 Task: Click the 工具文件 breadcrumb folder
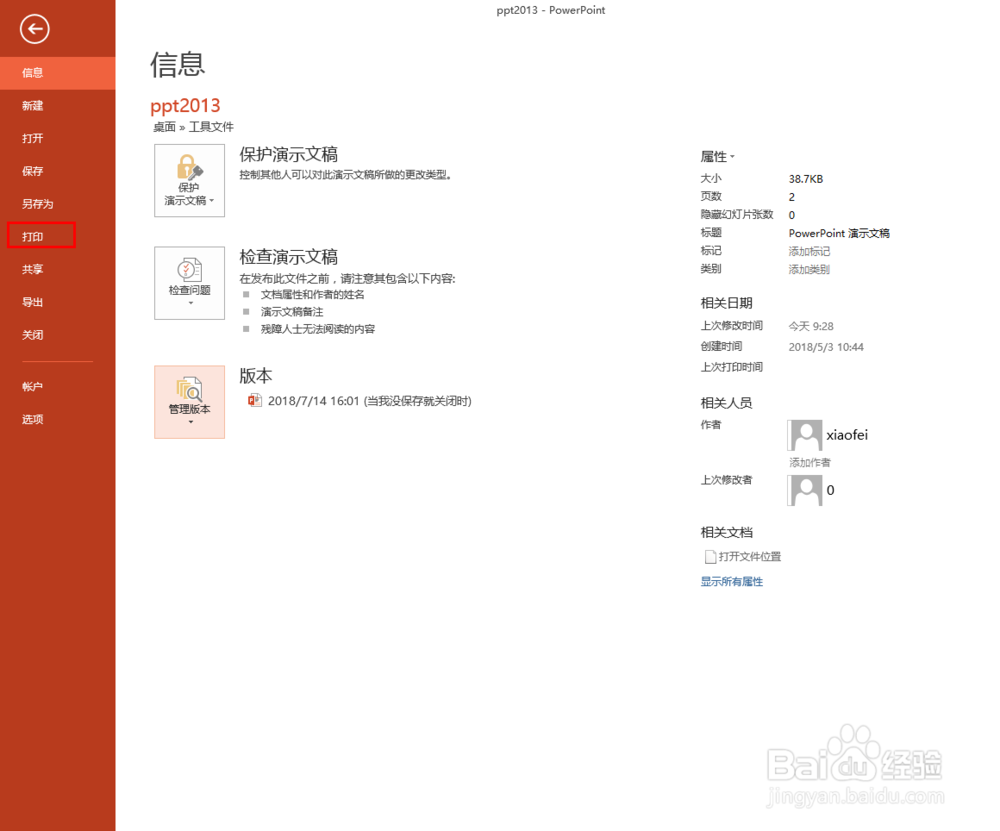(211, 127)
